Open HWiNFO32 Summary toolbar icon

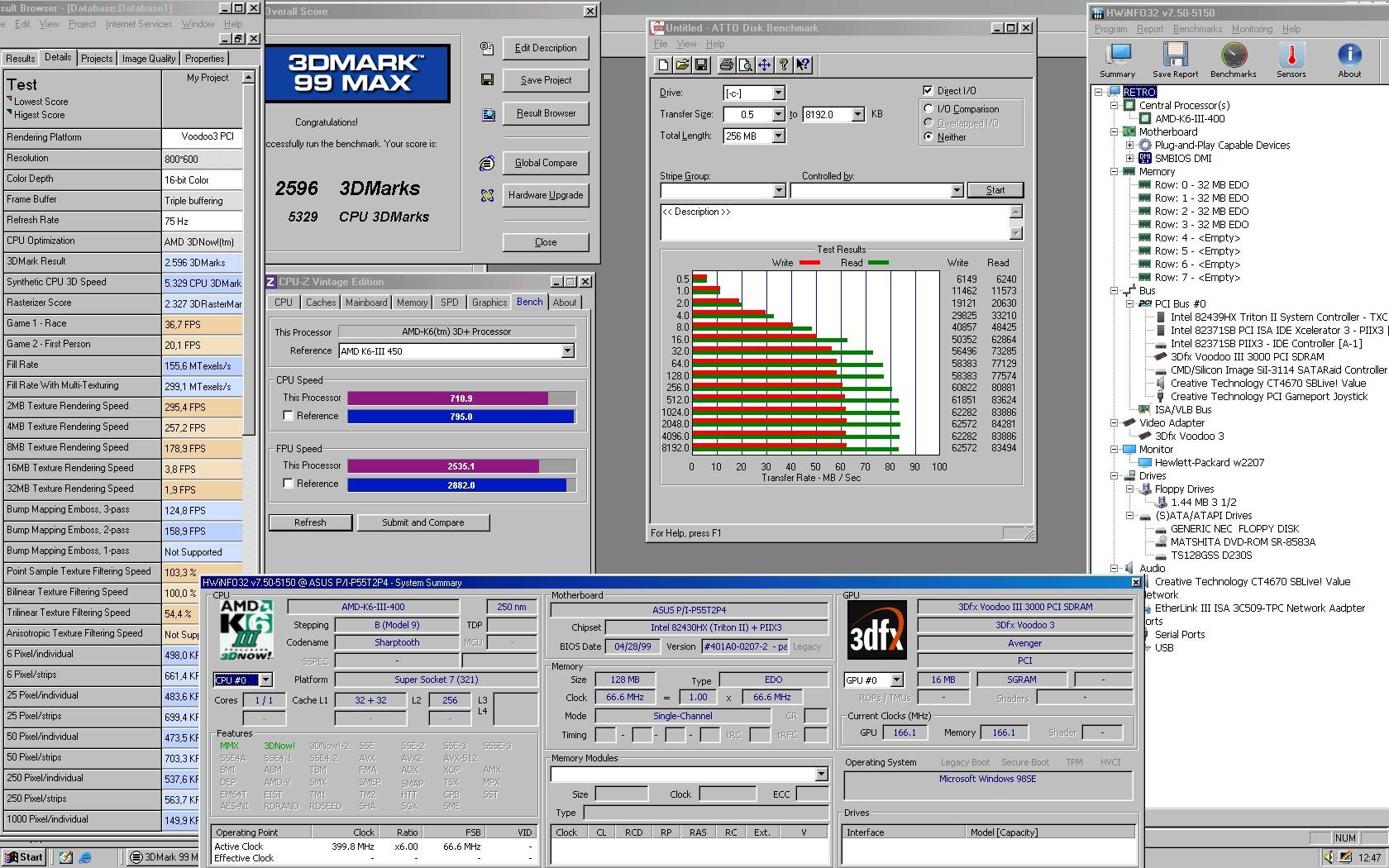point(1118,60)
